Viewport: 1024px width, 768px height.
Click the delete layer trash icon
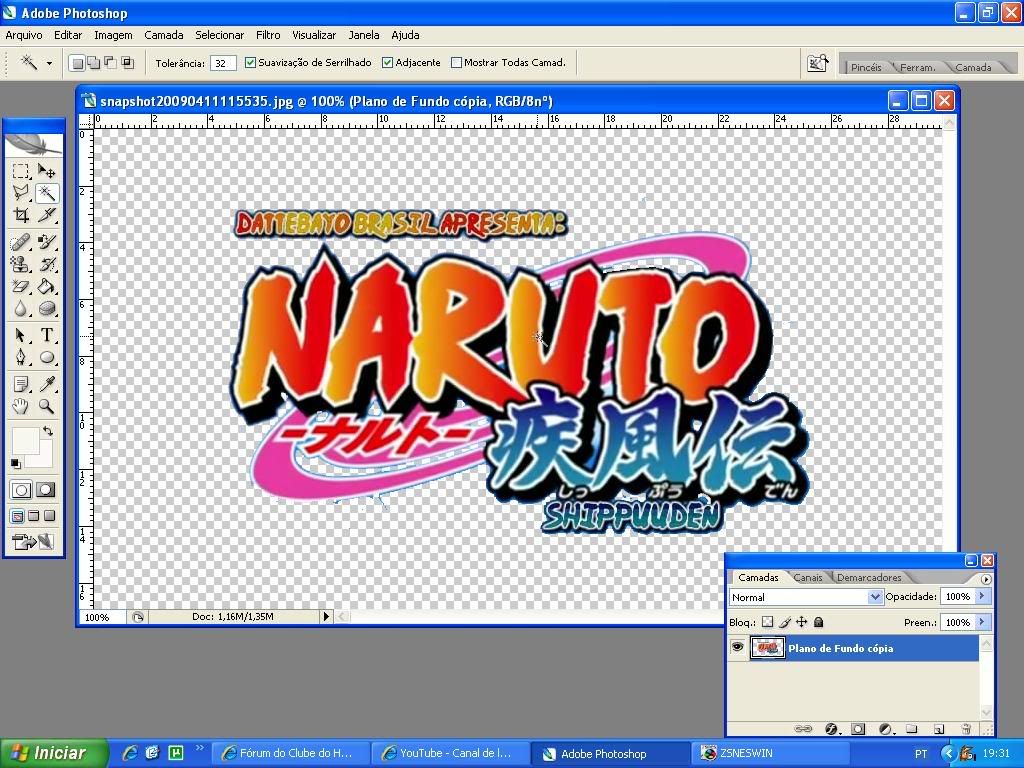click(966, 729)
